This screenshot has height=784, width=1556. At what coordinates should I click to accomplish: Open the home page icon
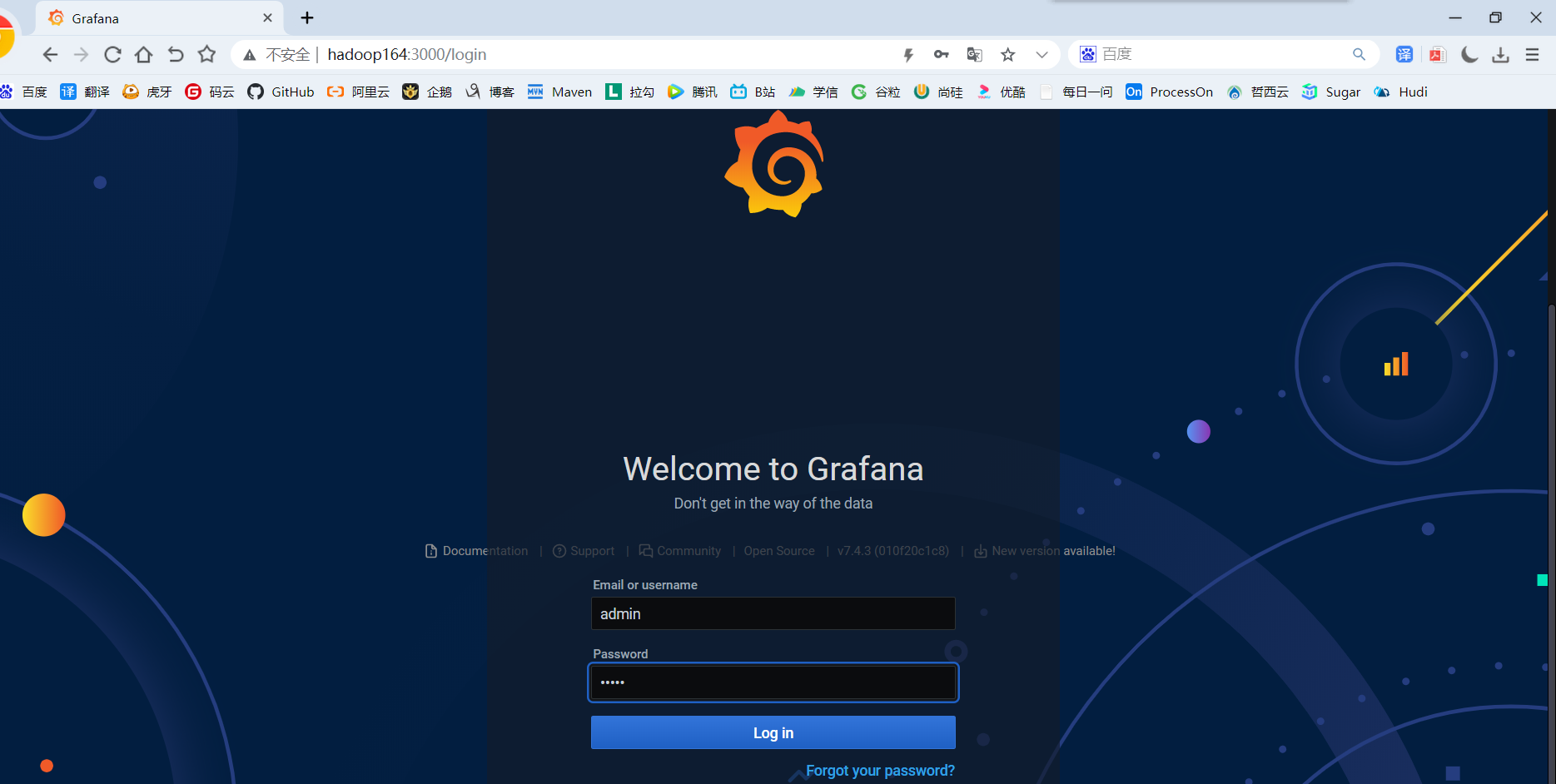[144, 55]
